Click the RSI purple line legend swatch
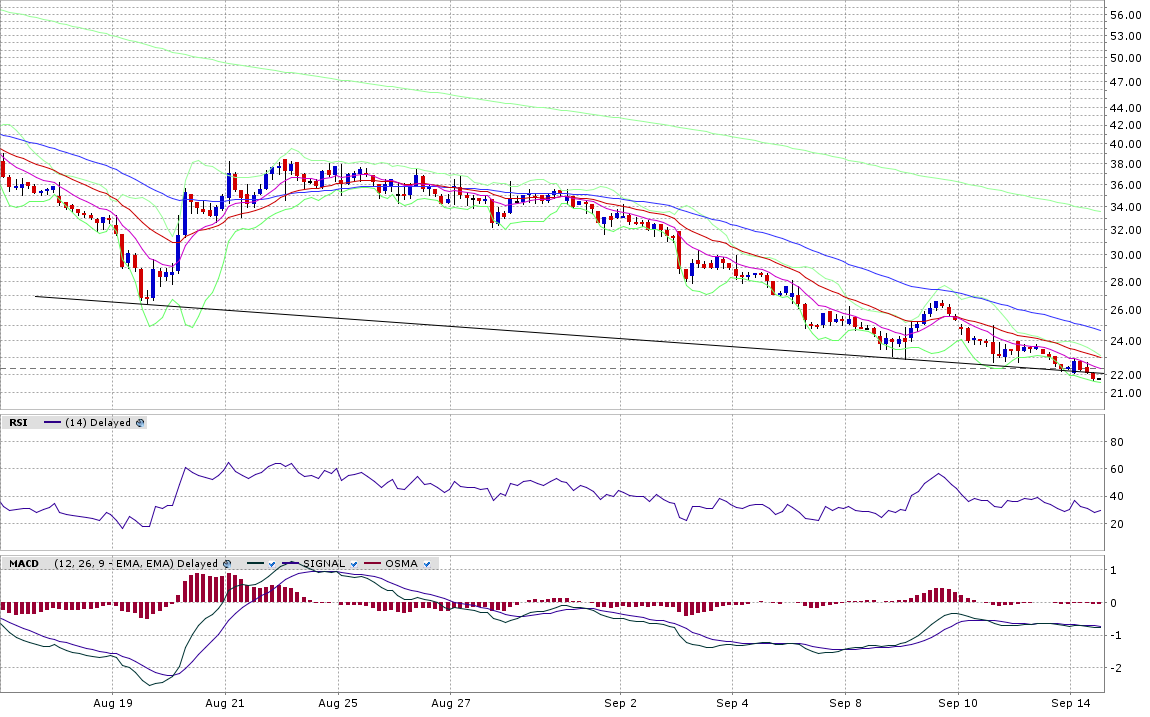Screen dimensions: 1150x717 [53, 423]
